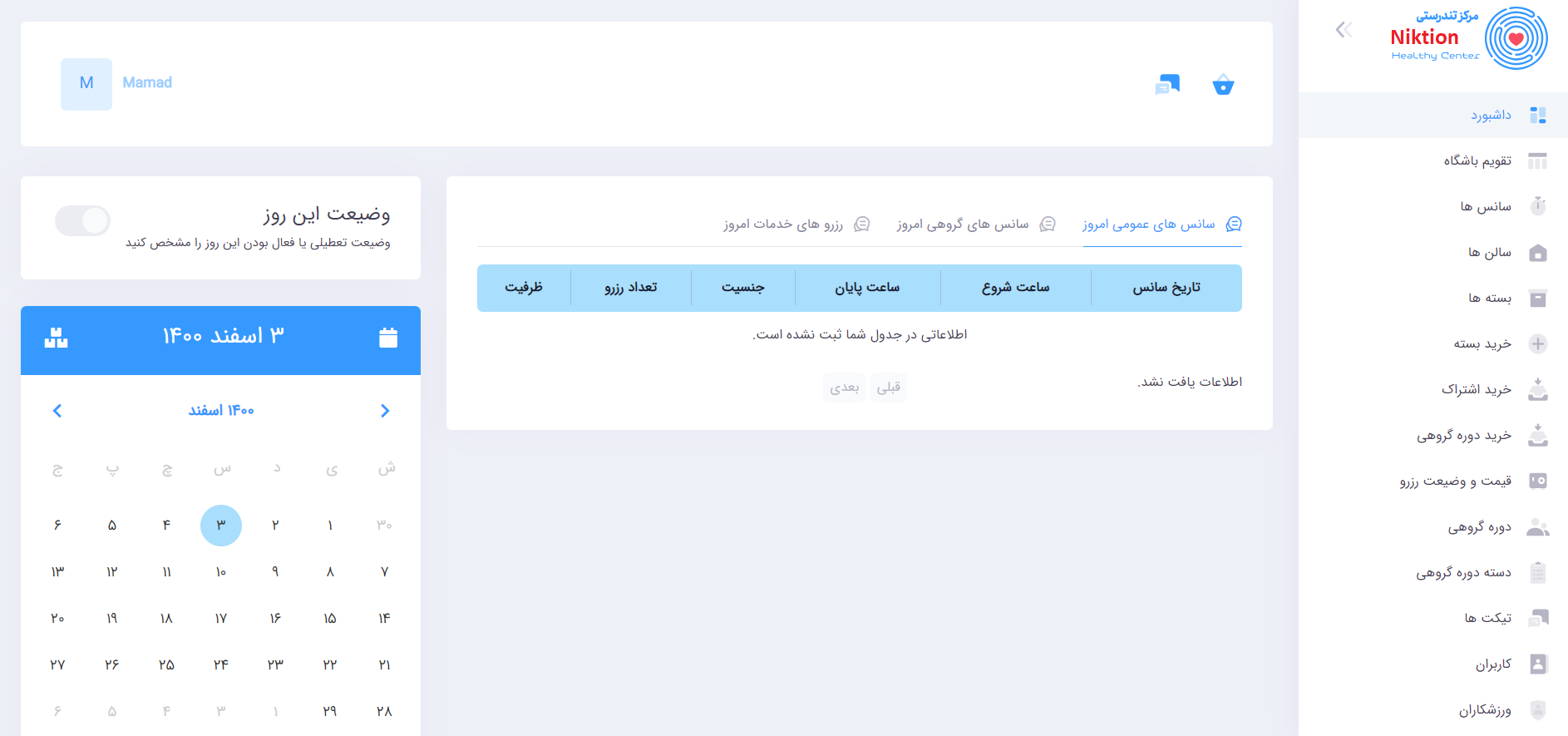Click the بعدی pagination button
The width and height of the screenshot is (1568, 736).
pyautogui.click(x=845, y=388)
